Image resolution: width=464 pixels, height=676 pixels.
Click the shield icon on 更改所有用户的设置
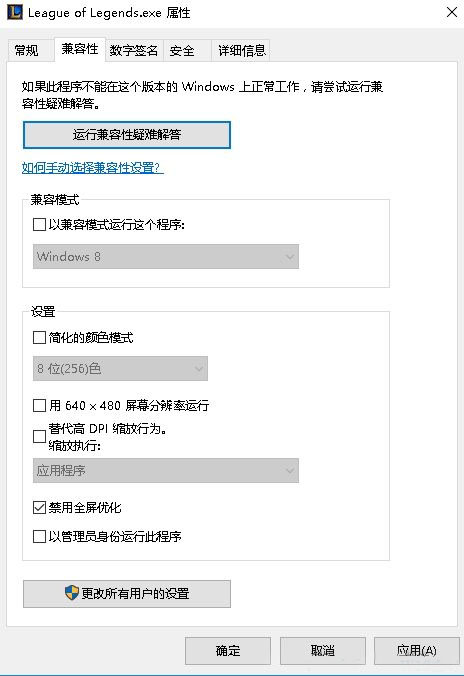pyautogui.click(x=72, y=593)
